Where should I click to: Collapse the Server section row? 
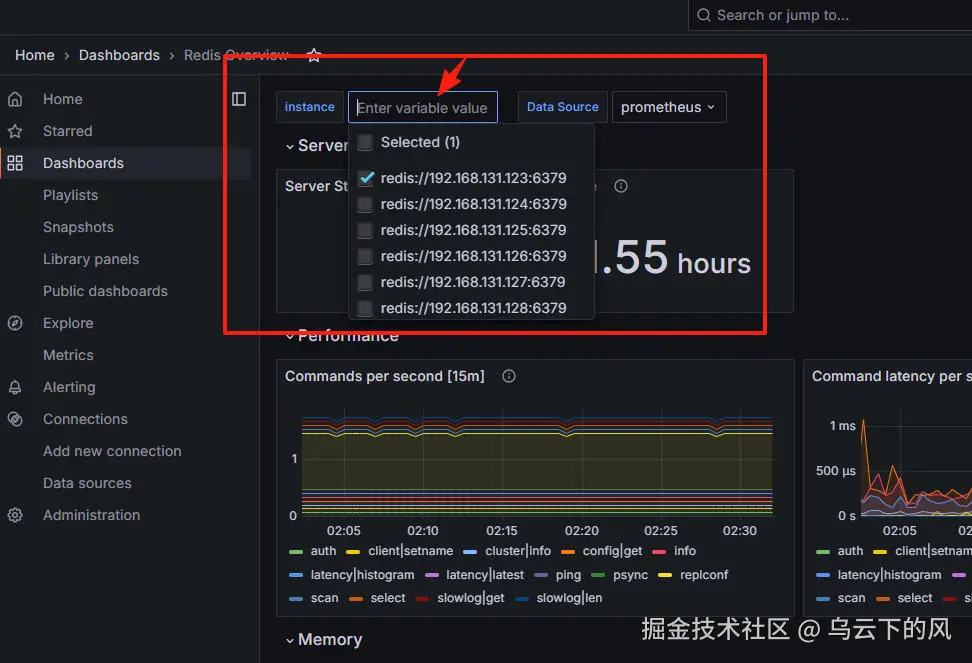point(289,147)
